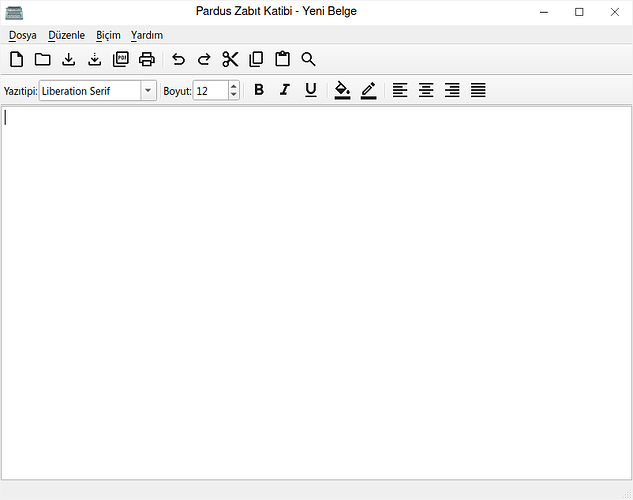Increase font size with the Boyut up arrow
This screenshot has height=500, width=633.
pyautogui.click(x=234, y=86)
